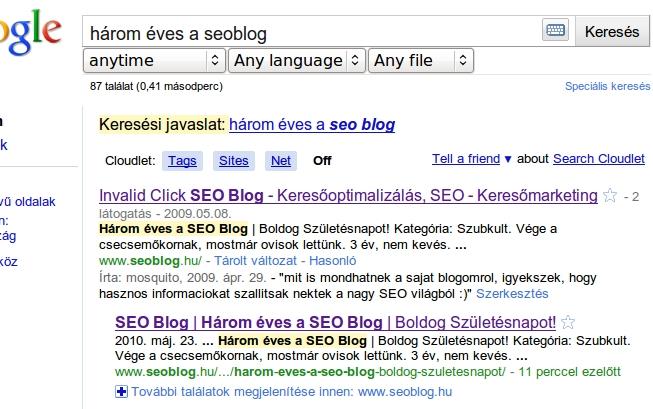Open the Any file type dropdown

(421, 60)
